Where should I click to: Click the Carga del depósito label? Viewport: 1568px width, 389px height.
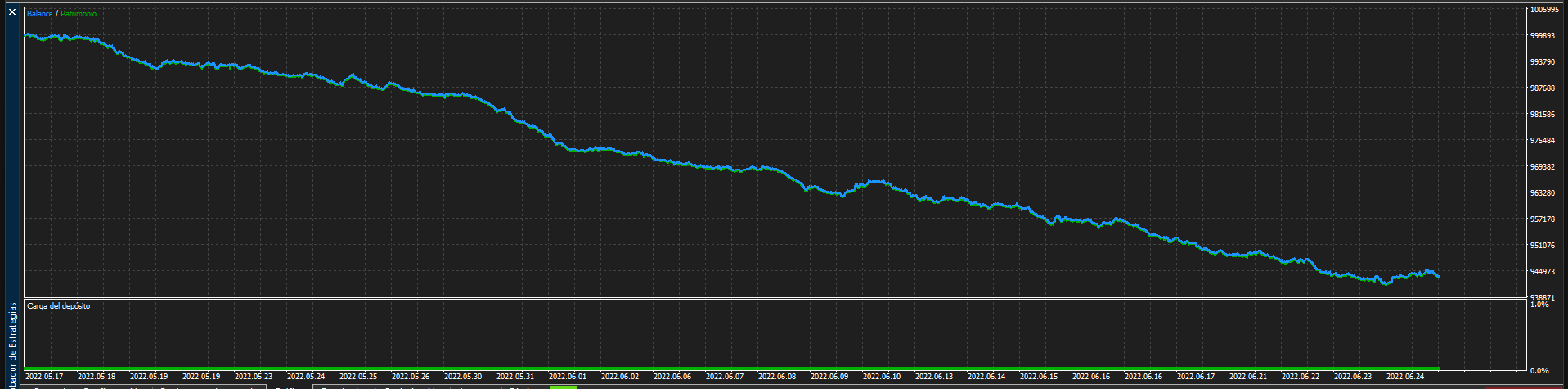coord(59,305)
